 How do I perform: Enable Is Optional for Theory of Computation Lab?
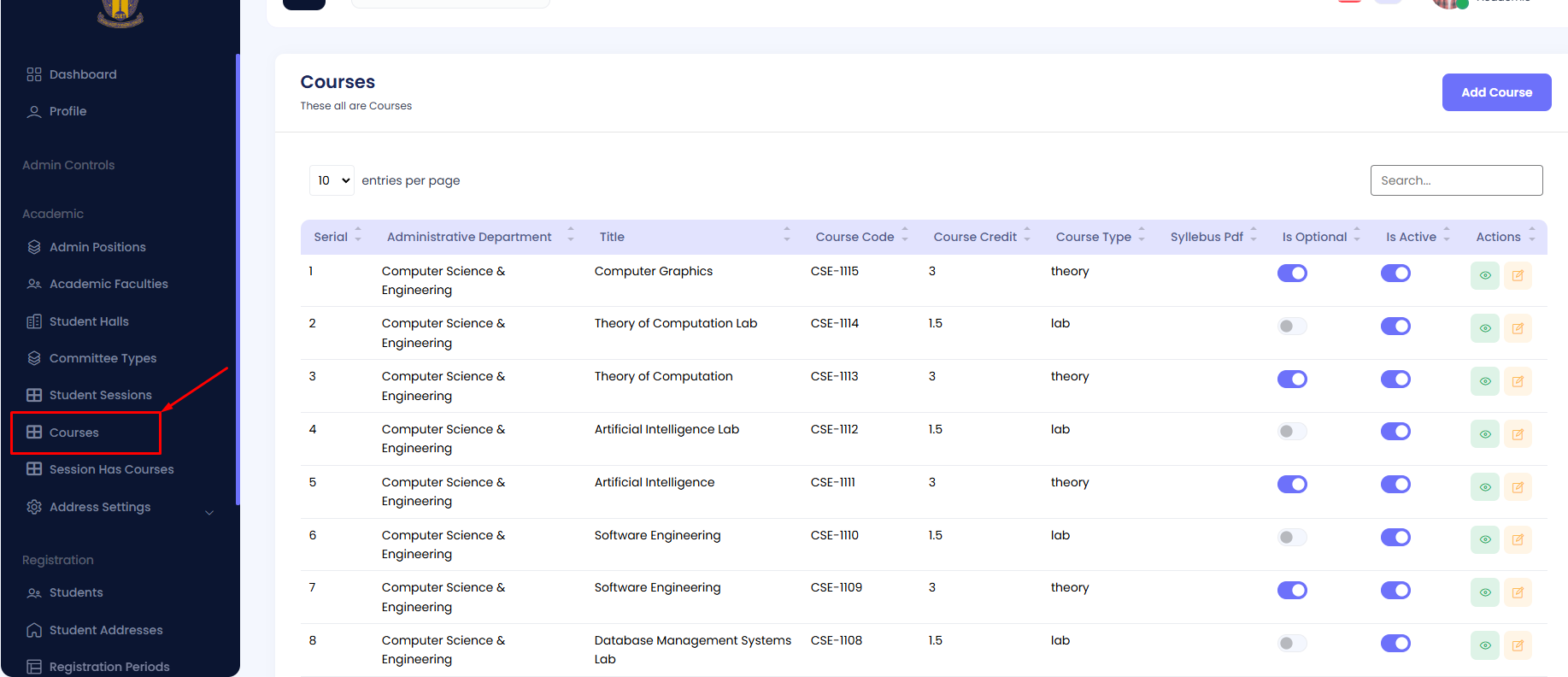point(1292,327)
